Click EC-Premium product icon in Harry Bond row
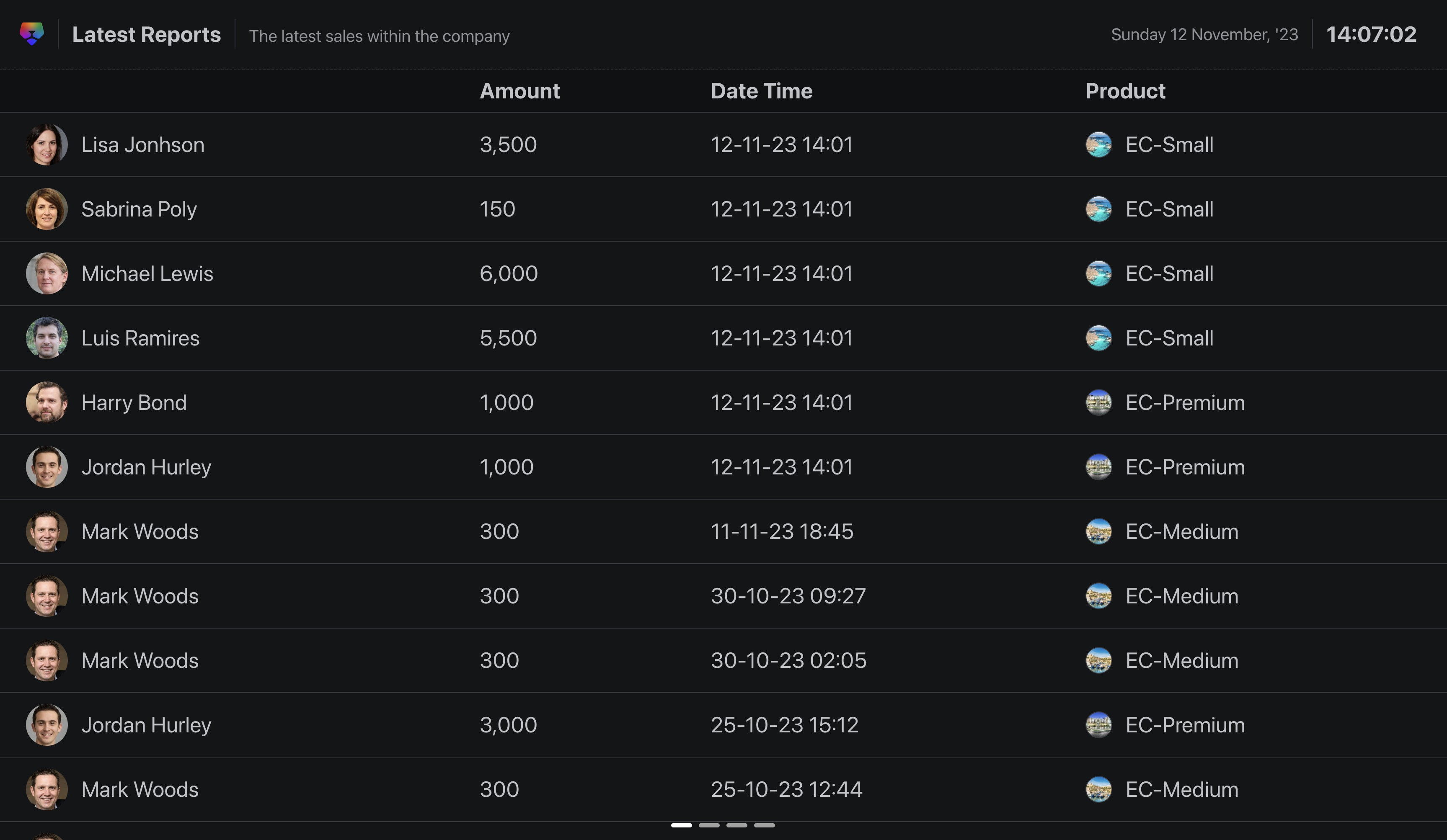Viewport: 1447px width, 840px height. click(x=1098, y=402)
